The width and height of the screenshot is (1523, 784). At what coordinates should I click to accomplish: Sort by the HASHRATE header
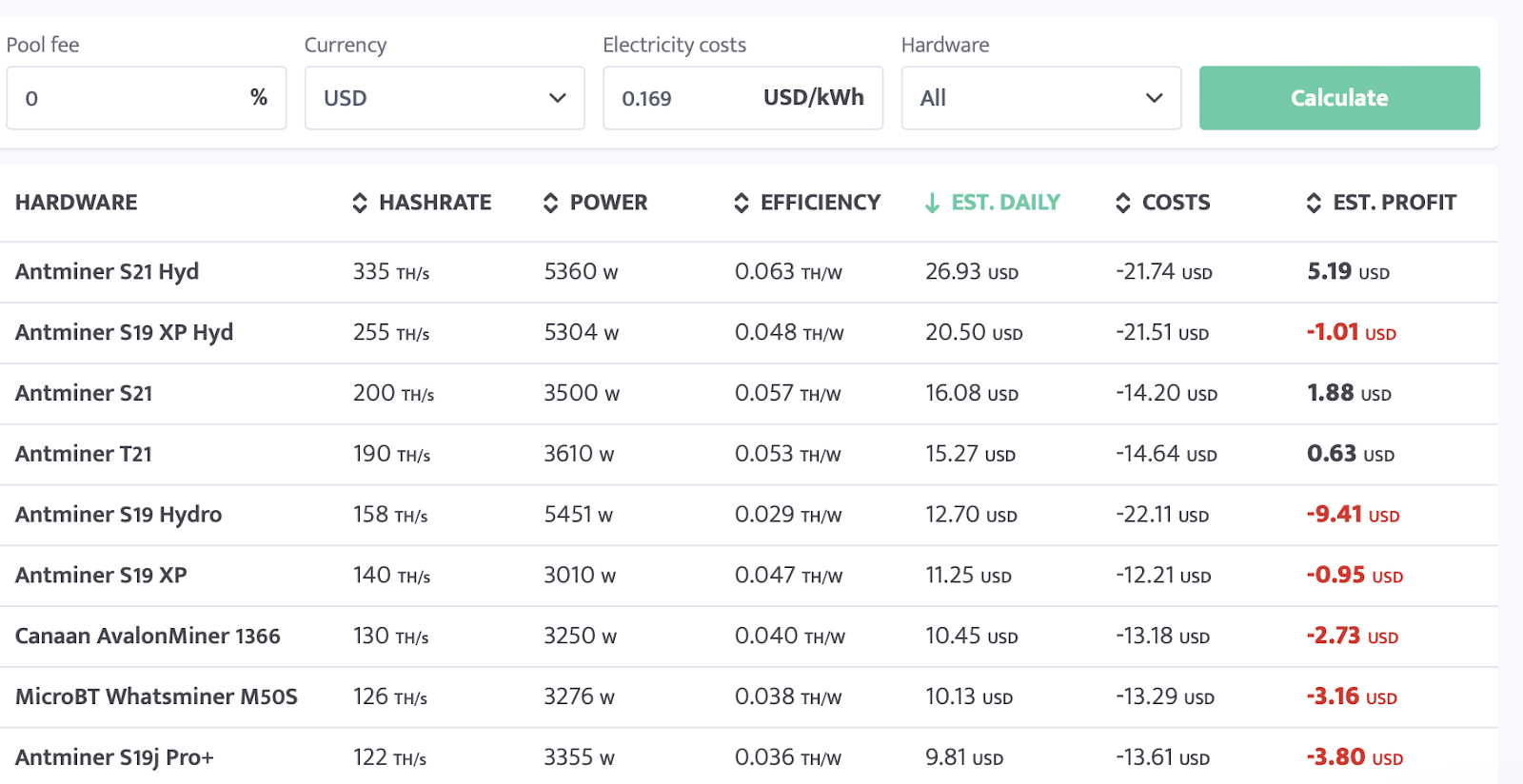pyautogui.click(x=435, y=203)
